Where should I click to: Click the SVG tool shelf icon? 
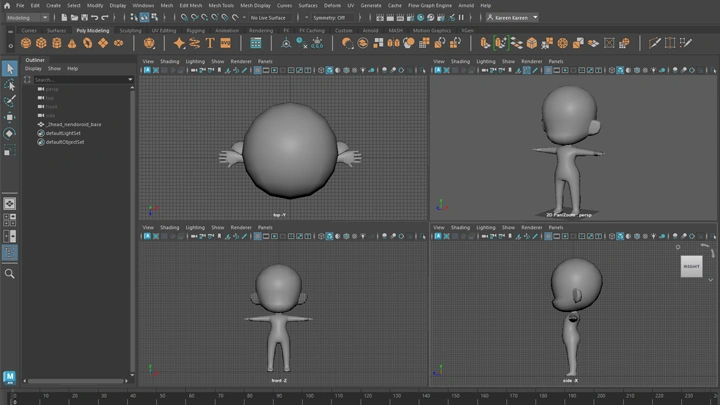(x=226, y=43)
